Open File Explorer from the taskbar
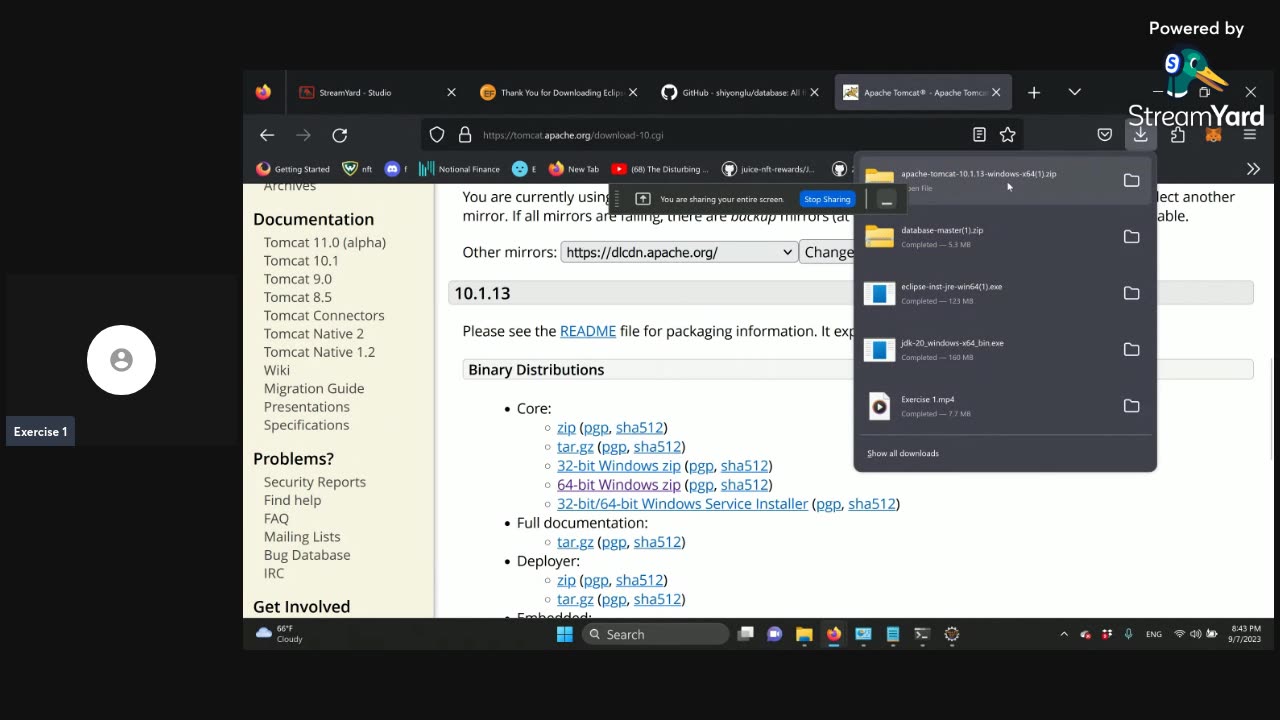The height and width of the screenshot is (720, 1280). coord(804,634)
